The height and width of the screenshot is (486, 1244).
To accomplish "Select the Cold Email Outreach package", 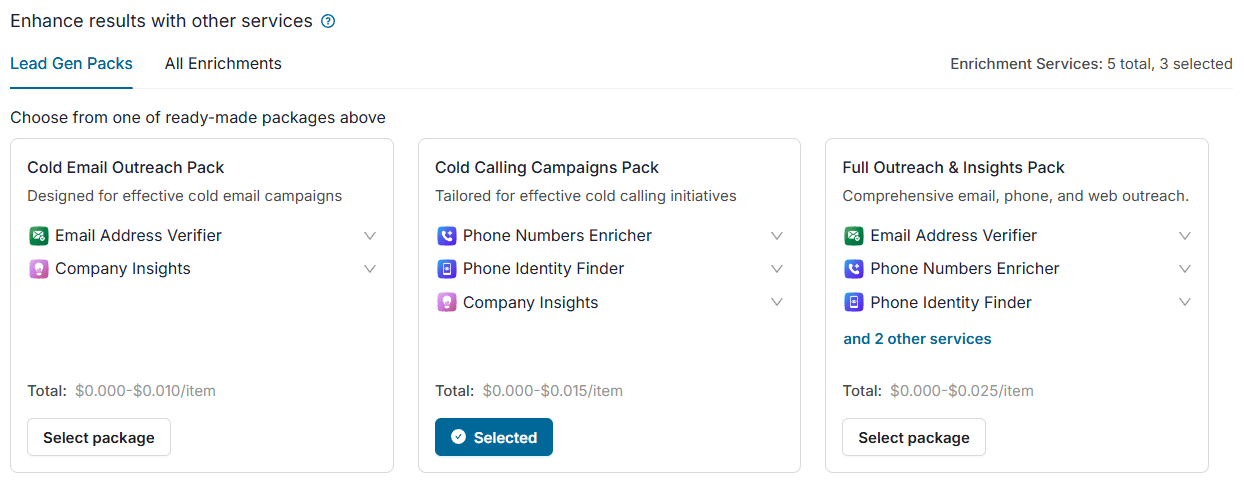I will [x=99, y=438].
